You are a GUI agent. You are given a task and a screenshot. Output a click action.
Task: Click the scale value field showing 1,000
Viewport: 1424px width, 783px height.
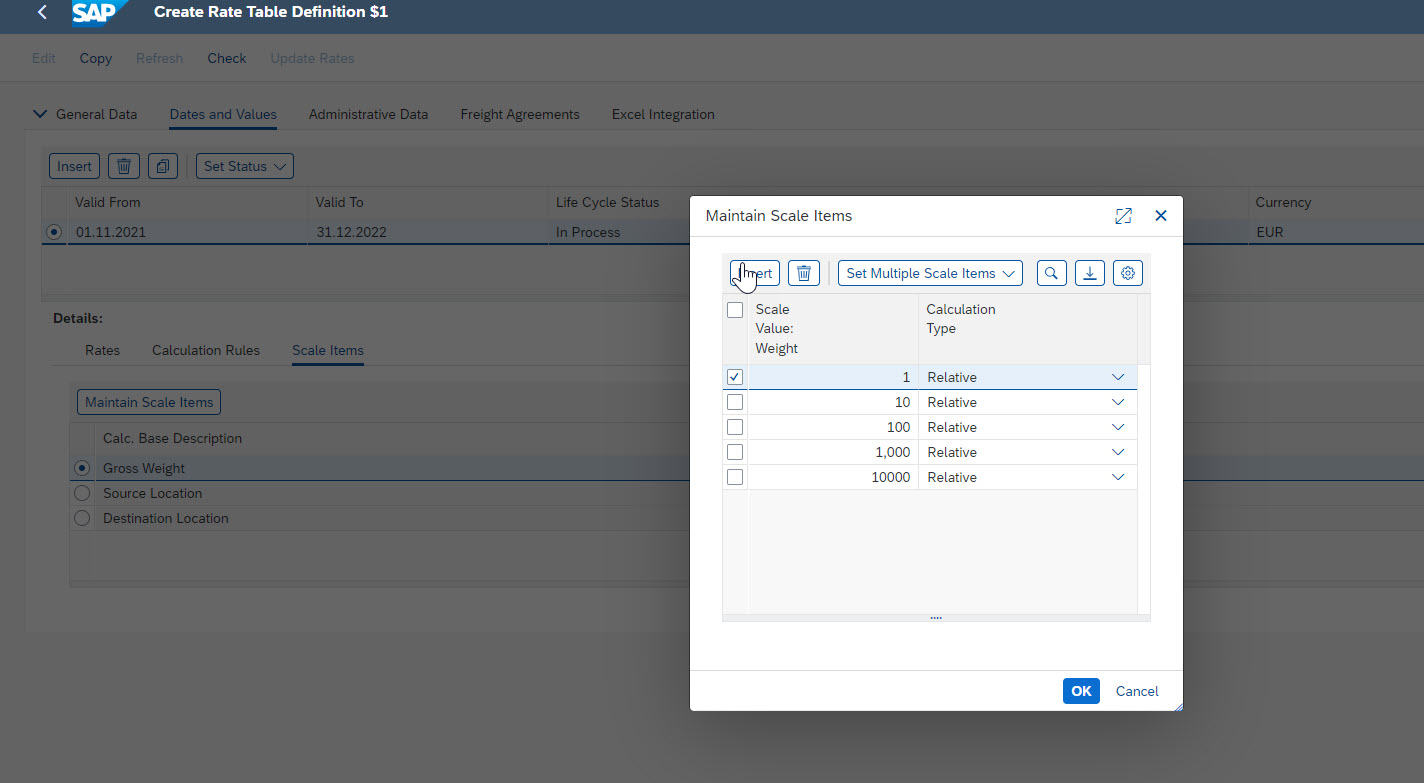tap(832, 452)
